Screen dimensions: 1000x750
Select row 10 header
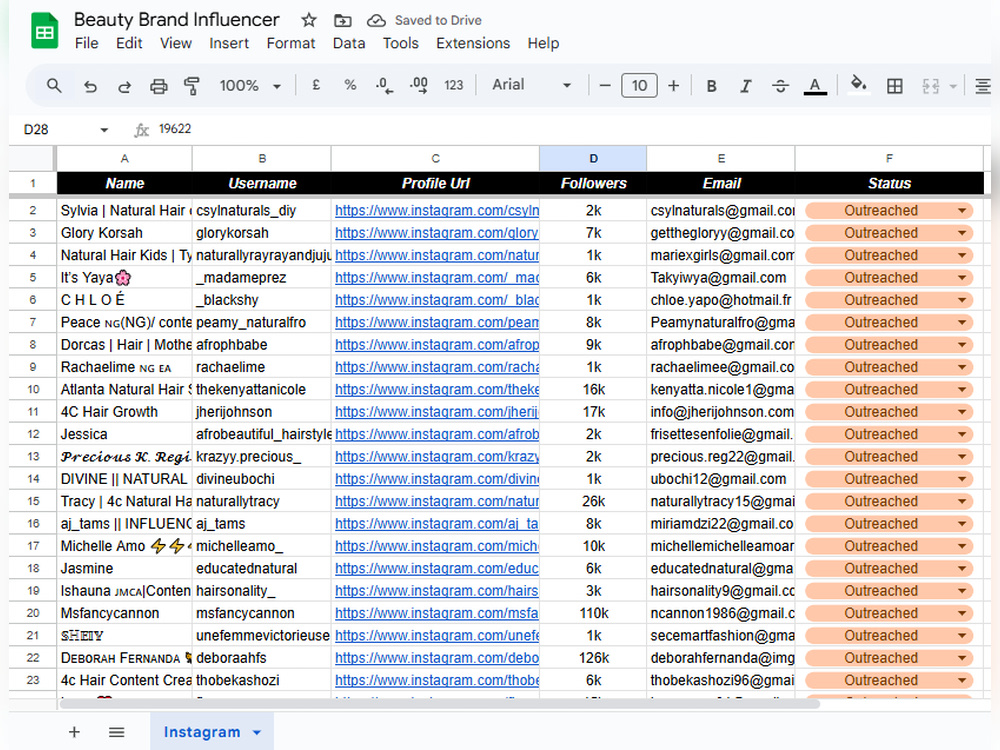[x=33, y=390]
